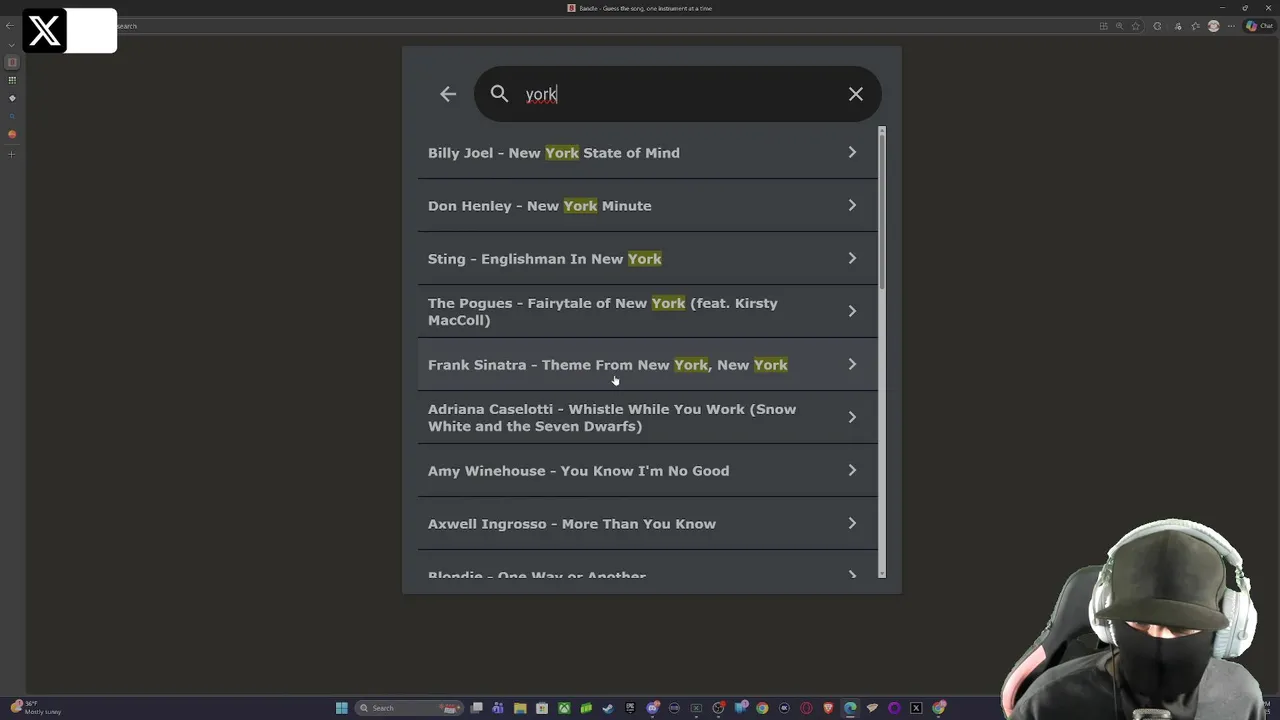Open the zoom magnifier in the address bar
This screenshot has width=1280, height=720.
[x=1119, y=26]
